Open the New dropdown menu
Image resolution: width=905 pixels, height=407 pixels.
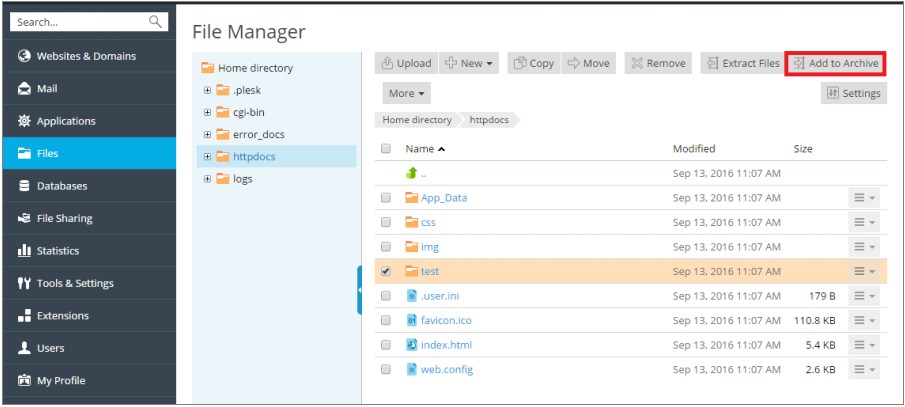point(469,63)
